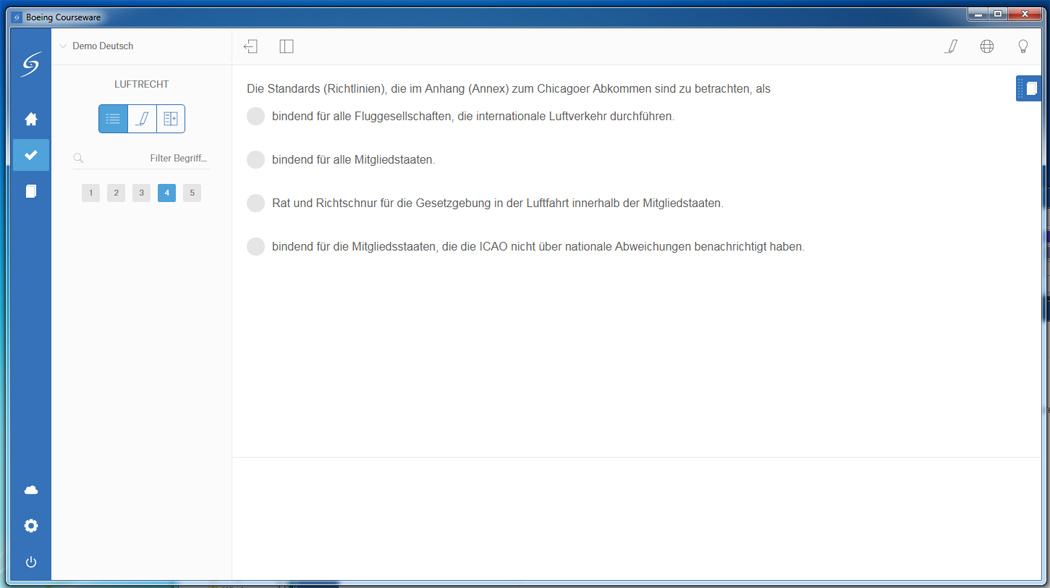Click the Boeing Courseware swirl logo
Image resolution: width=1050 pixels, height=588 pixels.
pyautogui.click(x=31, y=64)
